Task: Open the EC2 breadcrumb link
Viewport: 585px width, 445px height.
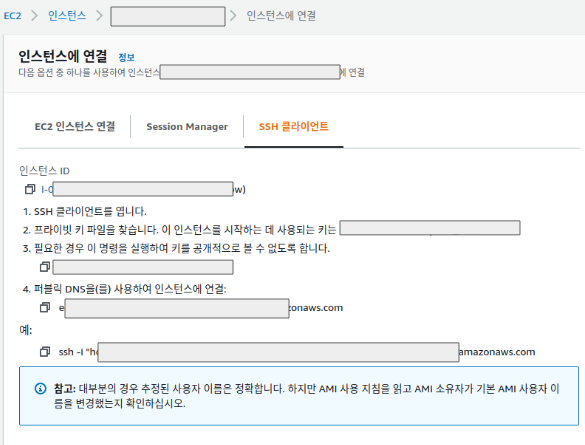Action: pos(12,16)
